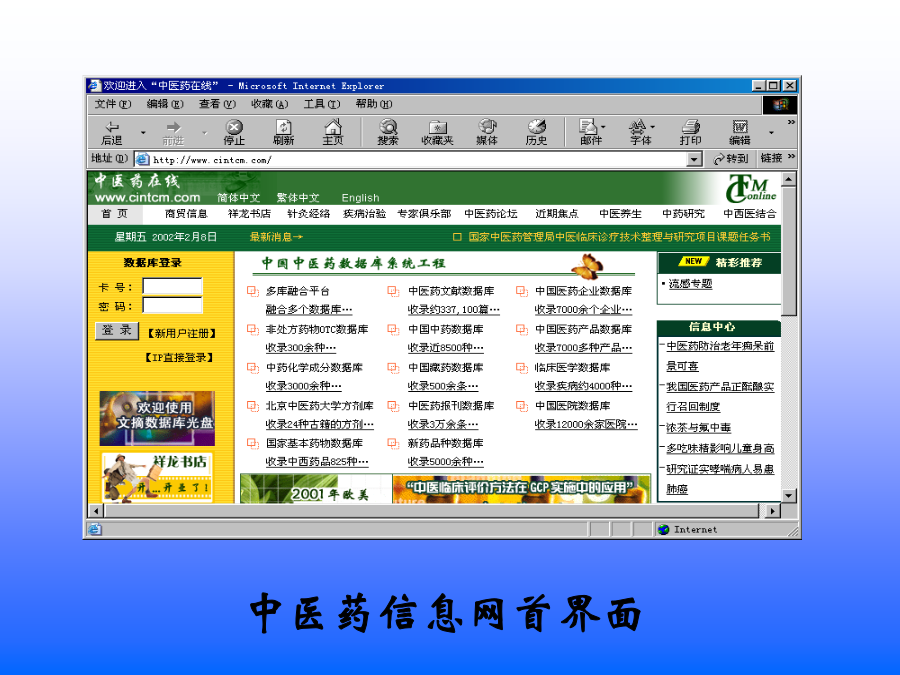Screen dimensions: 900x675
Task: Click the 转到 (Go) button
Action: point(731,159)
